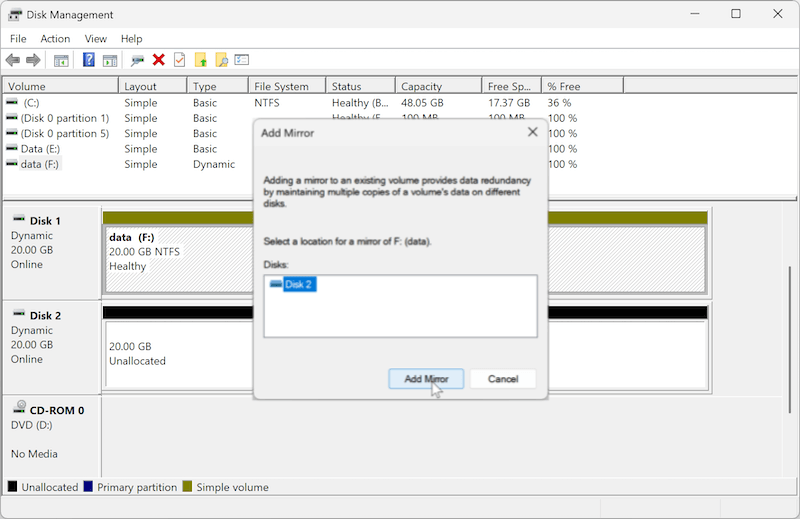Click the red X delete icon
The width and height of the screenshot is (800, 519).
pyautogui.click(x=158, y=60)
